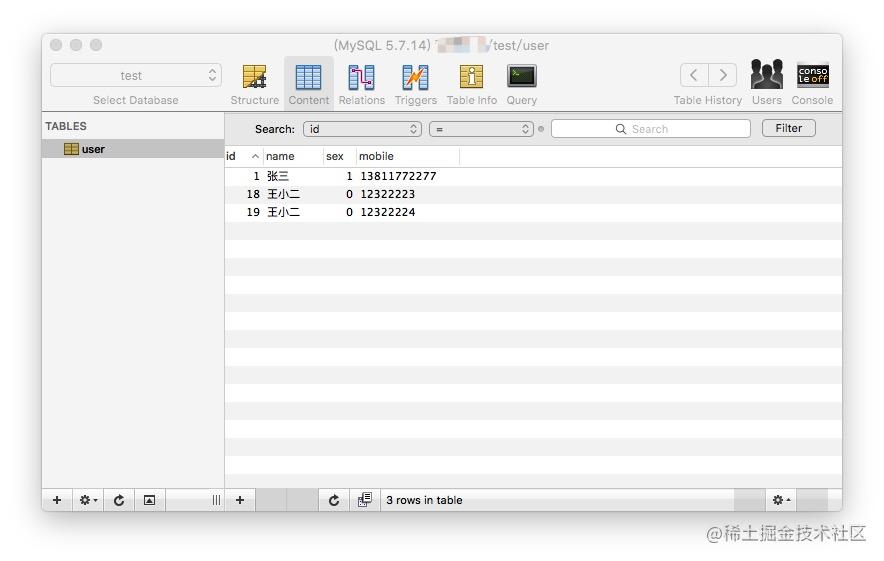Toggle the Console window icon
Viewport: 884px width, 561px height.
812,82
